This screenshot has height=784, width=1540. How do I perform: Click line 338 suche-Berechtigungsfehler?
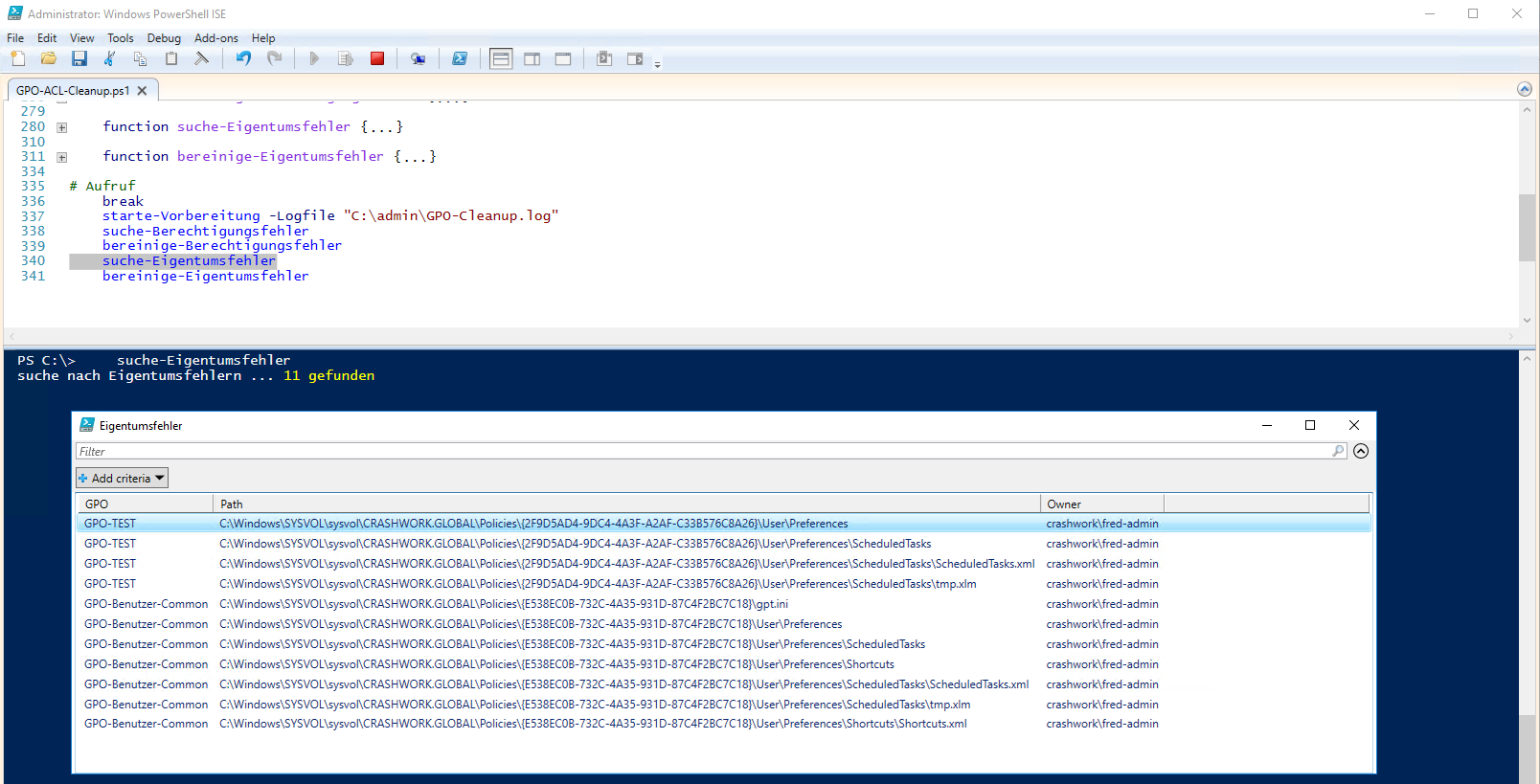[x=206, y=232]
